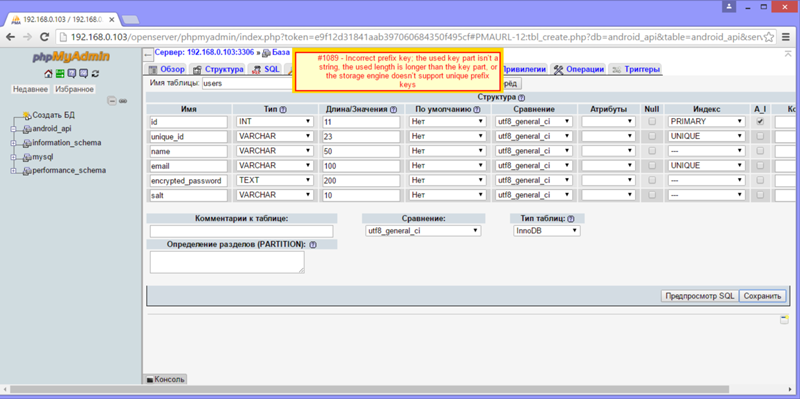Toggle Null checkbox for id row
The height and width of the screenshot is (399, 800).
tap(652, 122)
